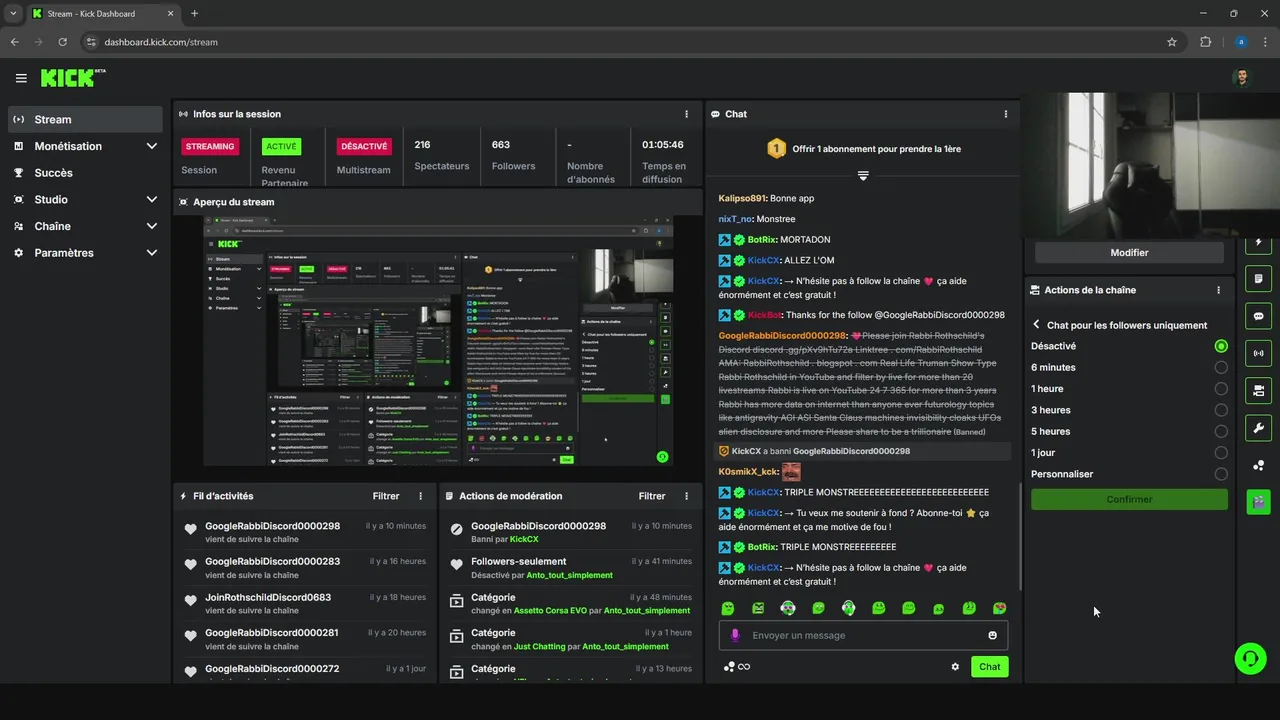
Task: Select the Personnaliser radio option
Action: (x=1221, y=474)
